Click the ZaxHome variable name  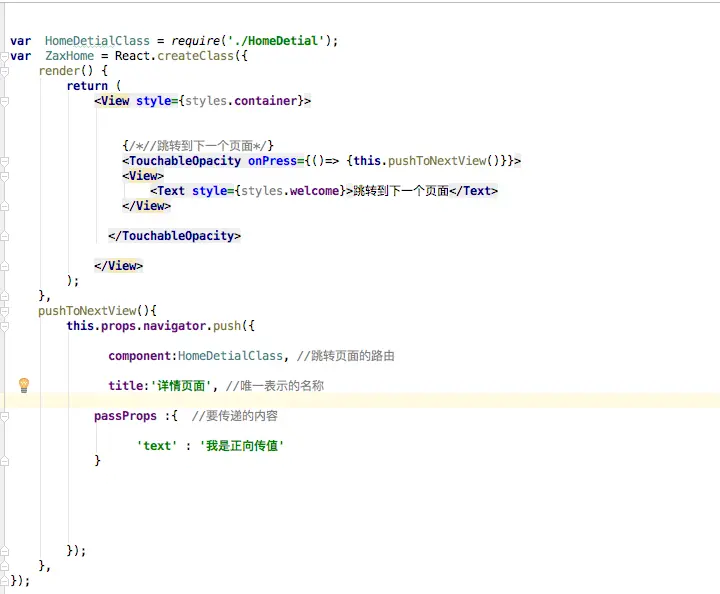pos(69,56)
